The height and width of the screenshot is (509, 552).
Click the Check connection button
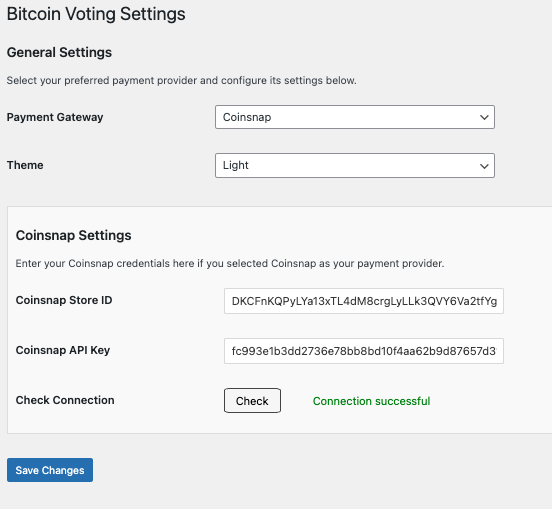tap(252, 401)
